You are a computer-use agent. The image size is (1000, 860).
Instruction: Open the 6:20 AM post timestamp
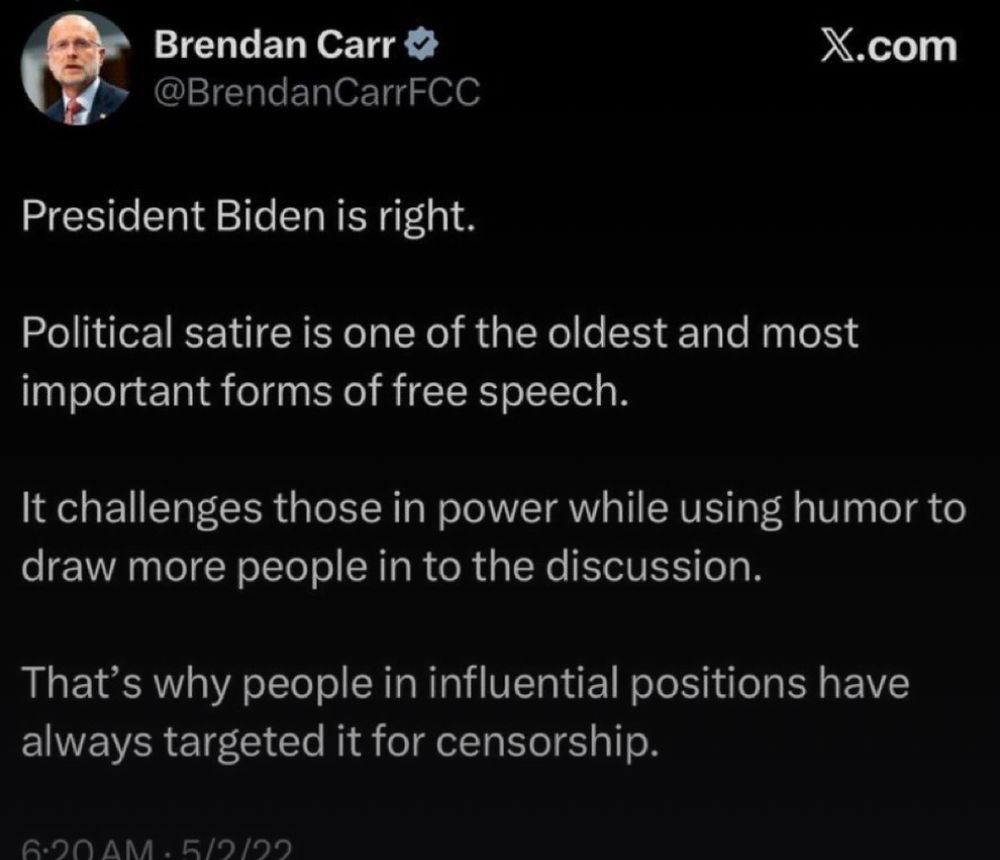tap(87, 850)
